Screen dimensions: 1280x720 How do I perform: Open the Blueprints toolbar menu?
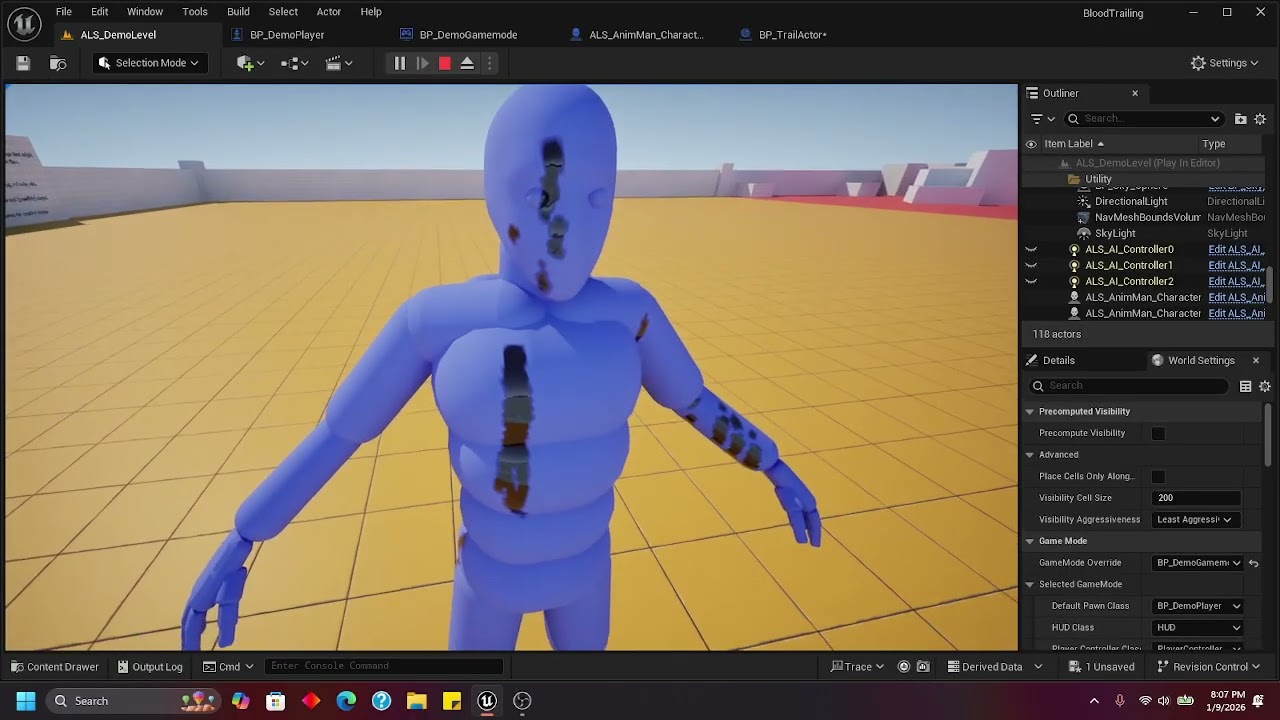point(294,63)
